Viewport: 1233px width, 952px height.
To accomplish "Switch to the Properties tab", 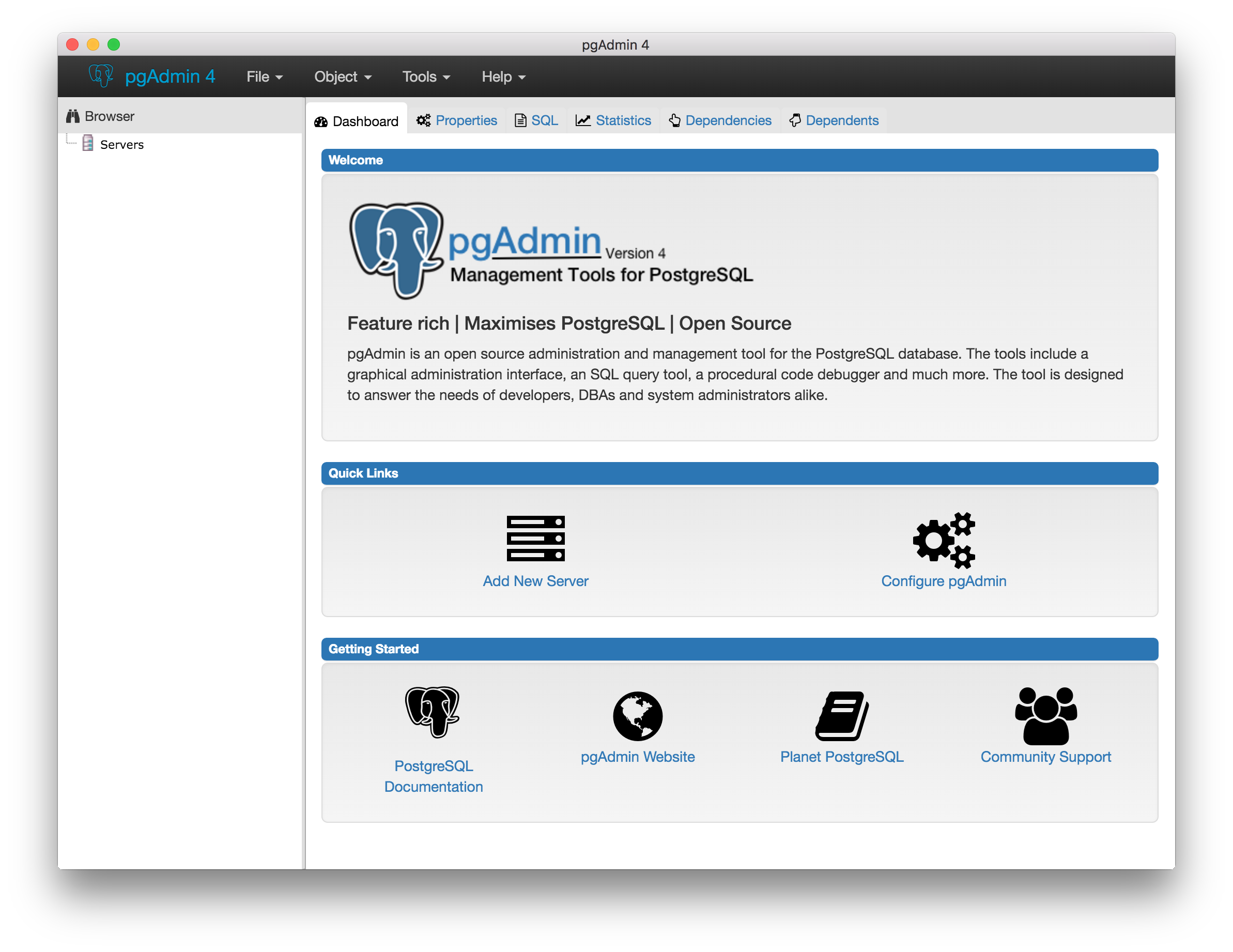I will [x=457, y=120].
